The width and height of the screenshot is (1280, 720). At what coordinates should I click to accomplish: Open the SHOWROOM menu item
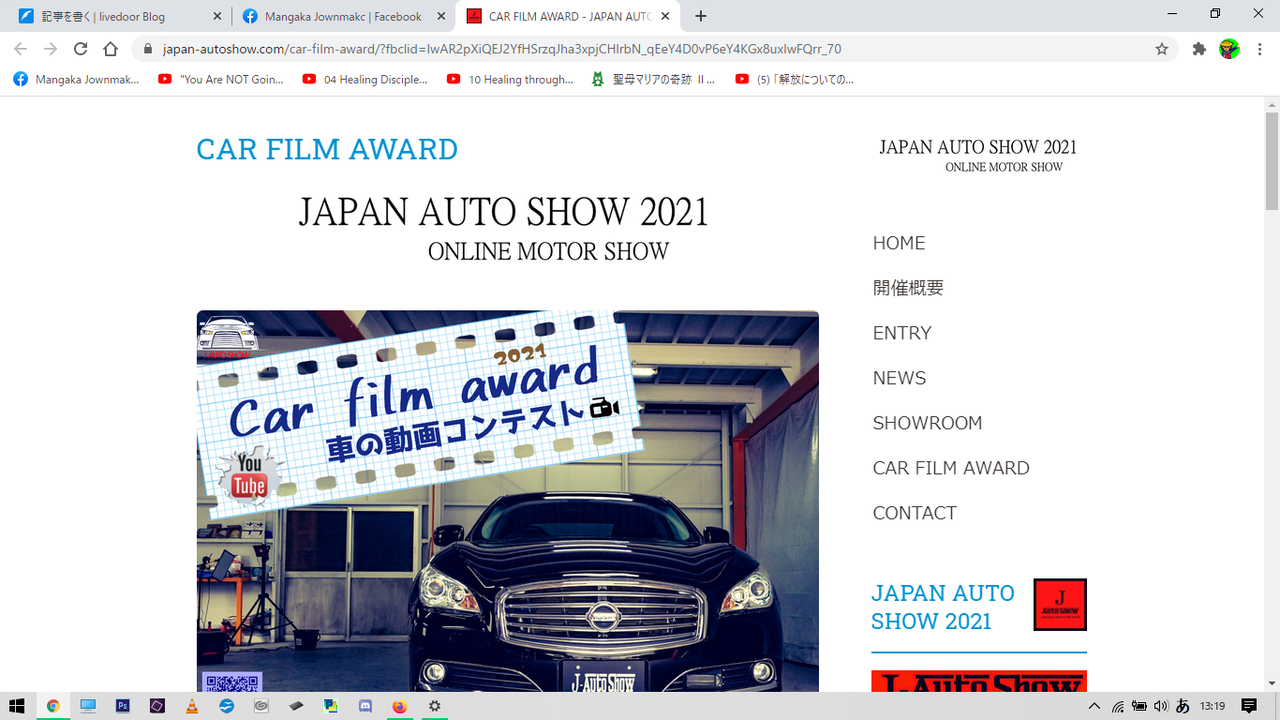[x=927, y=423]
